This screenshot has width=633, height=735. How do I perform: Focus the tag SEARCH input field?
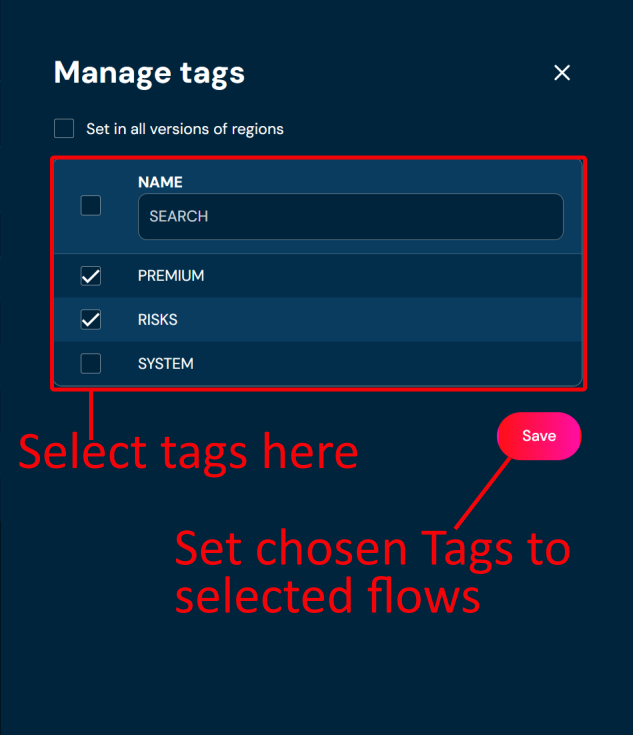[350, 216]
